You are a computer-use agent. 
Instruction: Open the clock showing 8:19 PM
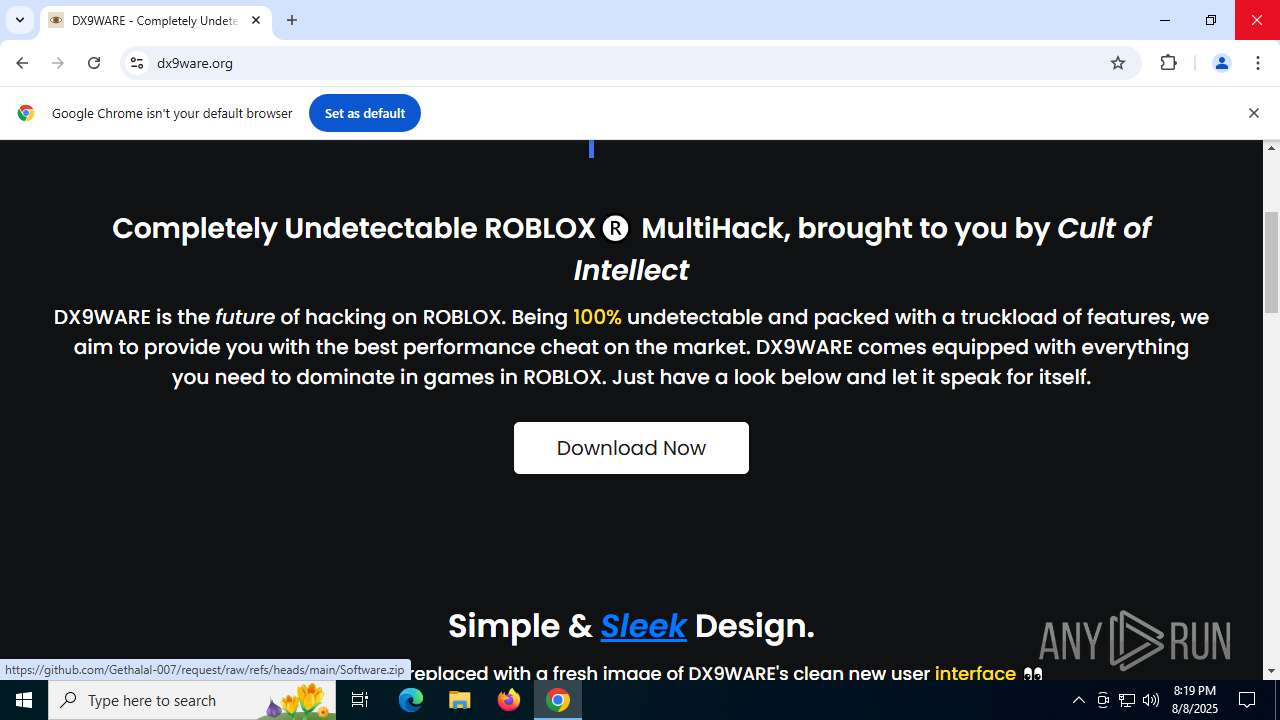pos(1194,700)
